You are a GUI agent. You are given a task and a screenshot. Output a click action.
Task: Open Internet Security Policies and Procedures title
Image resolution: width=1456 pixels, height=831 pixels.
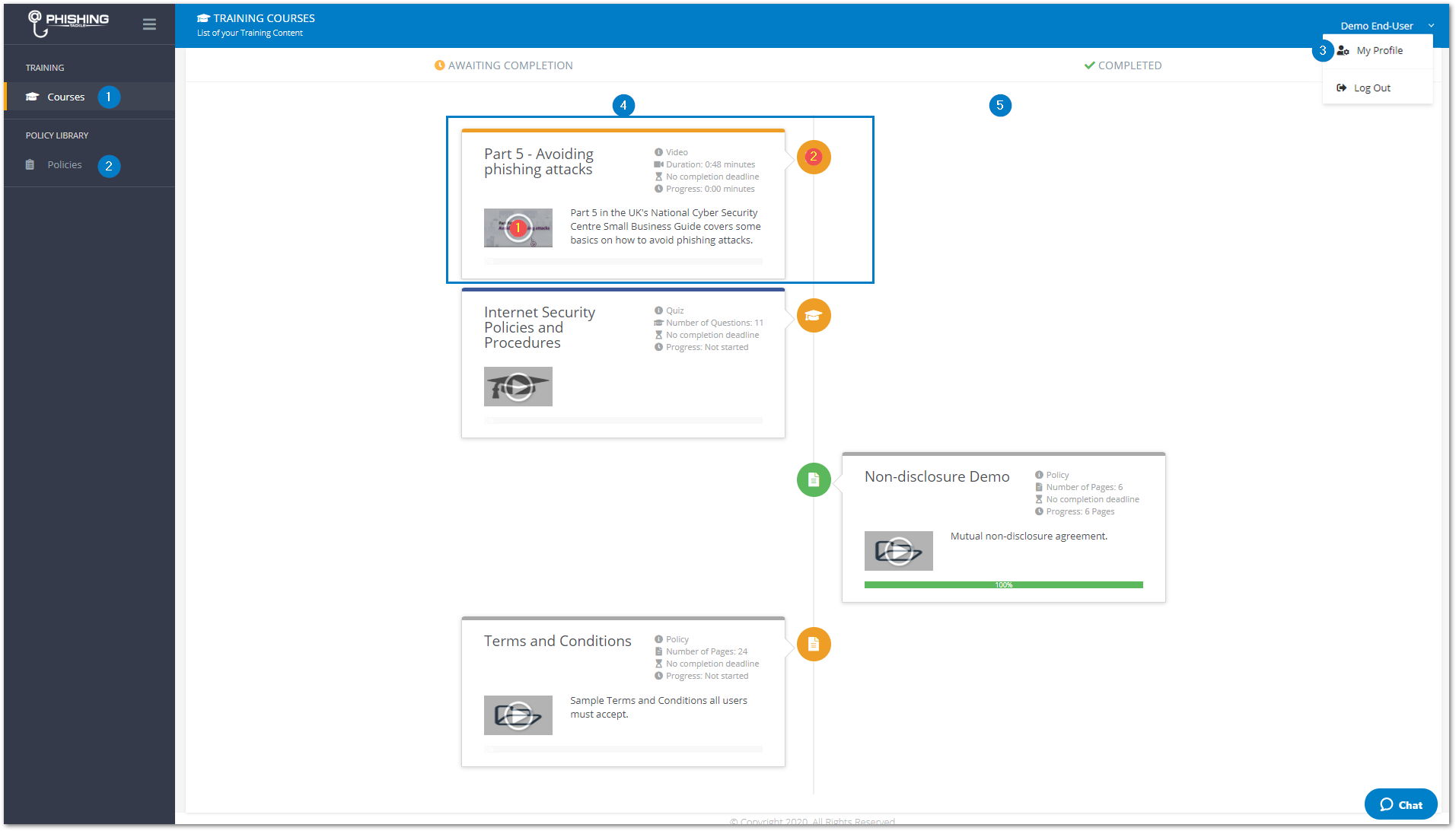pyautogui.click(x=540, y=327)
